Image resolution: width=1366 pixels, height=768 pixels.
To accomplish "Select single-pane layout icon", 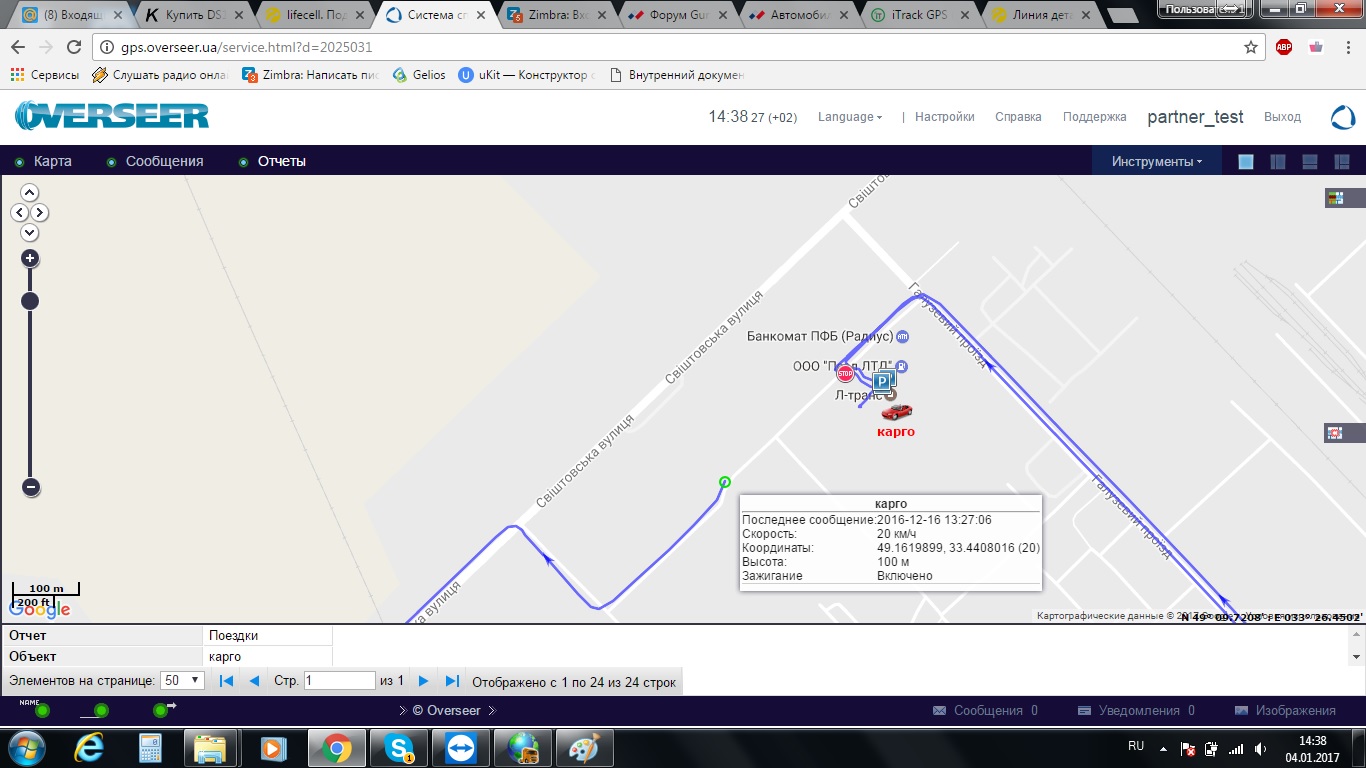I will tap(1246, 162).
